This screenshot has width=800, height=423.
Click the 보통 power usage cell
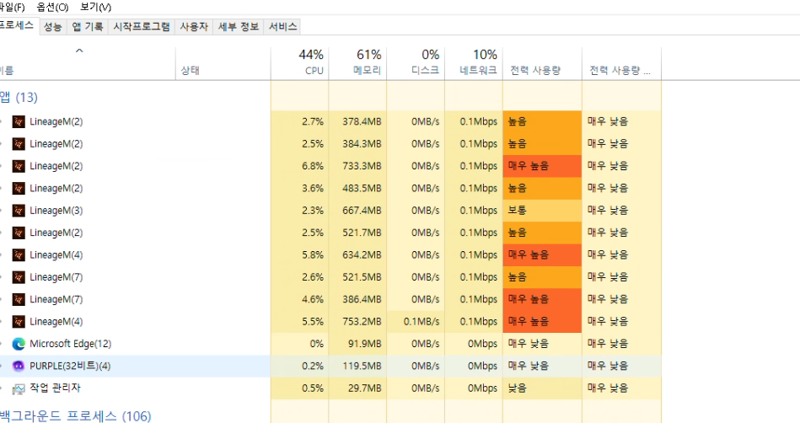tap(542, 210)
